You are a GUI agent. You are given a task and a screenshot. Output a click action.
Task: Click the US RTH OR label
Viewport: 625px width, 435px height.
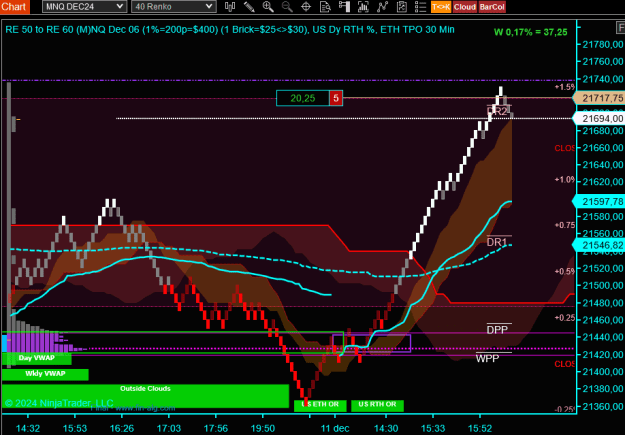(377, 405)
